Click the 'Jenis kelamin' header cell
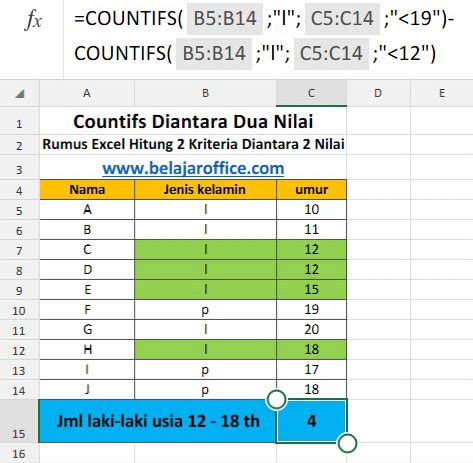This screenshot has width=473, height=463. [205, 190]
